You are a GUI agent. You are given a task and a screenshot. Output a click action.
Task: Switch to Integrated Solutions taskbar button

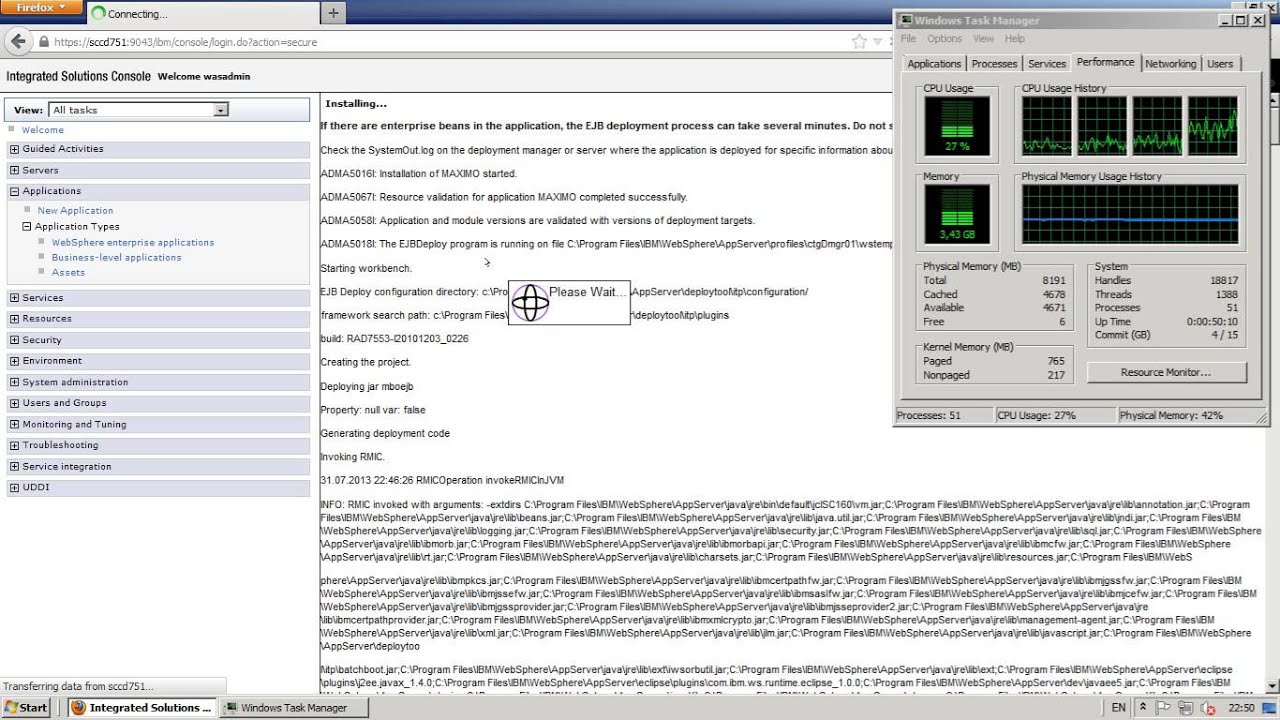click(142, 708)
